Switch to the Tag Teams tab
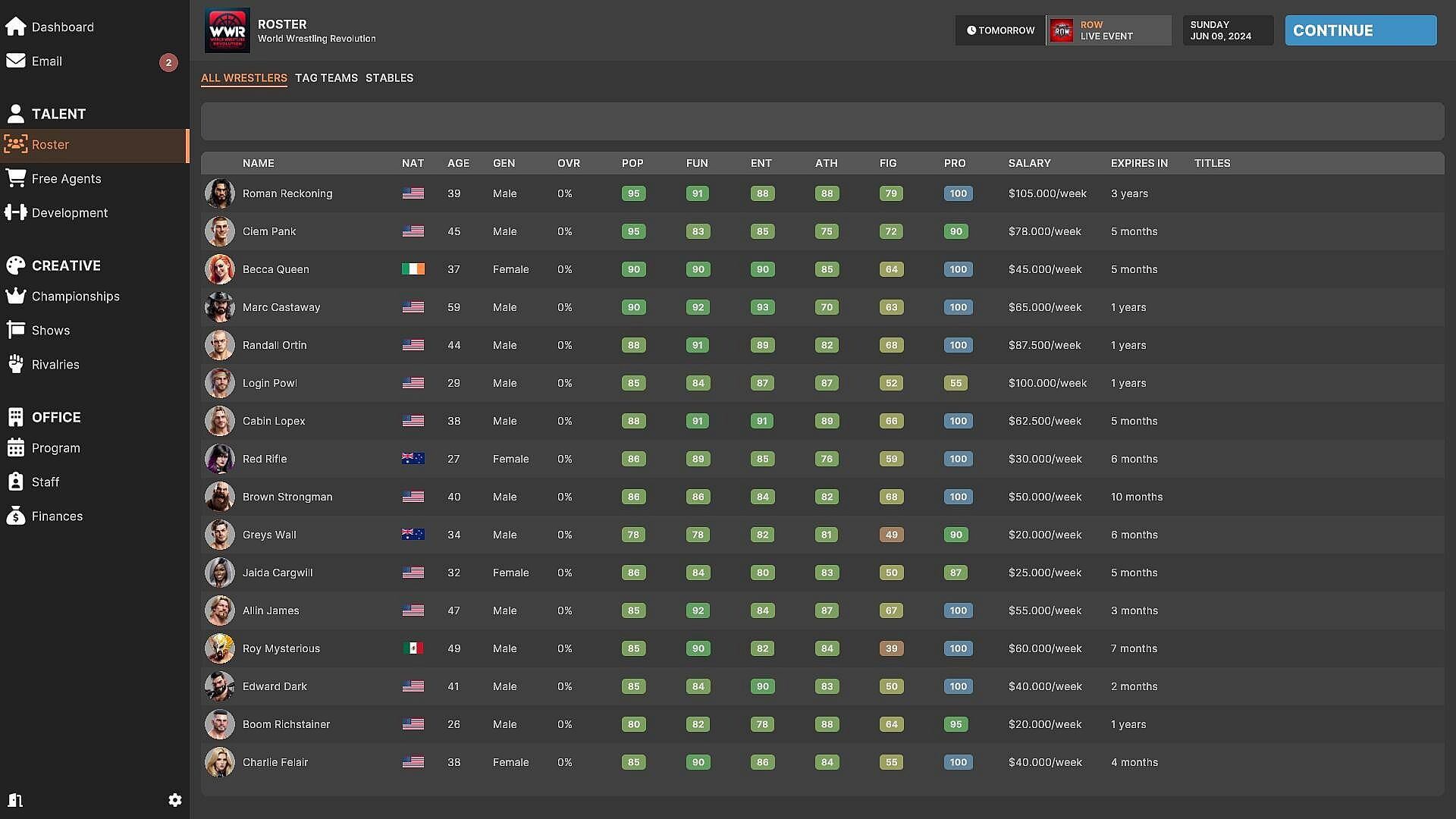This screenshot has width=1456, height=819. pyautogui.click(x=326, y=78)
